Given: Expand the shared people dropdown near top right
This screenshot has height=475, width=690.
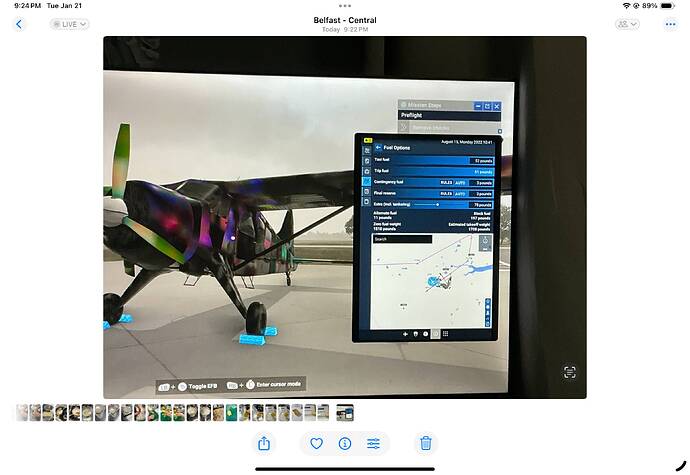Looking at the screenshot, I should tap(627, 24).
